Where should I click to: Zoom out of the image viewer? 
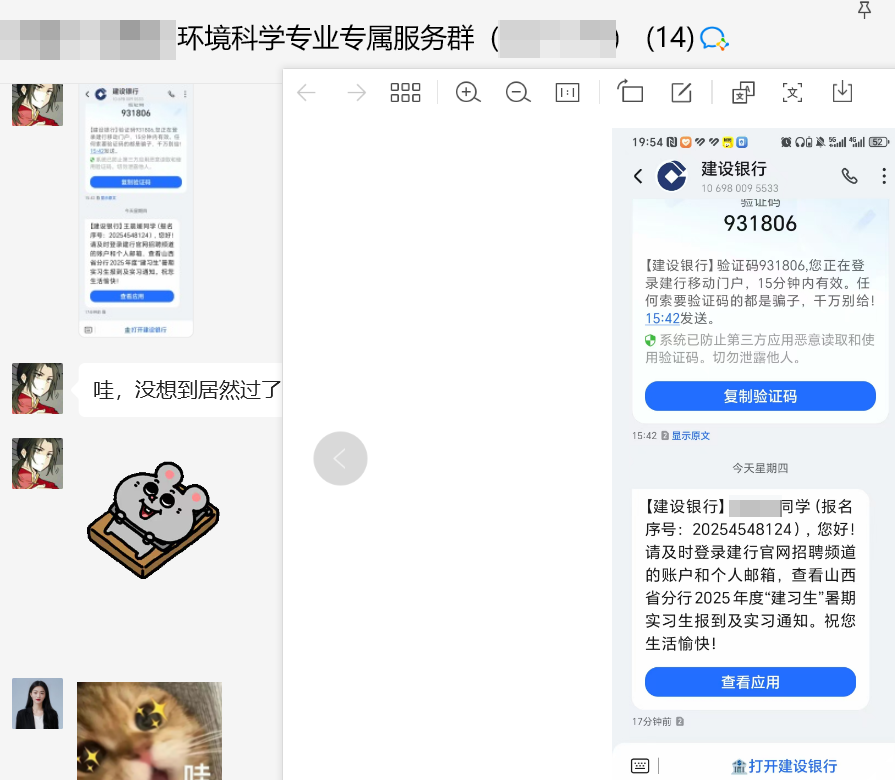(x=517, y=93)
